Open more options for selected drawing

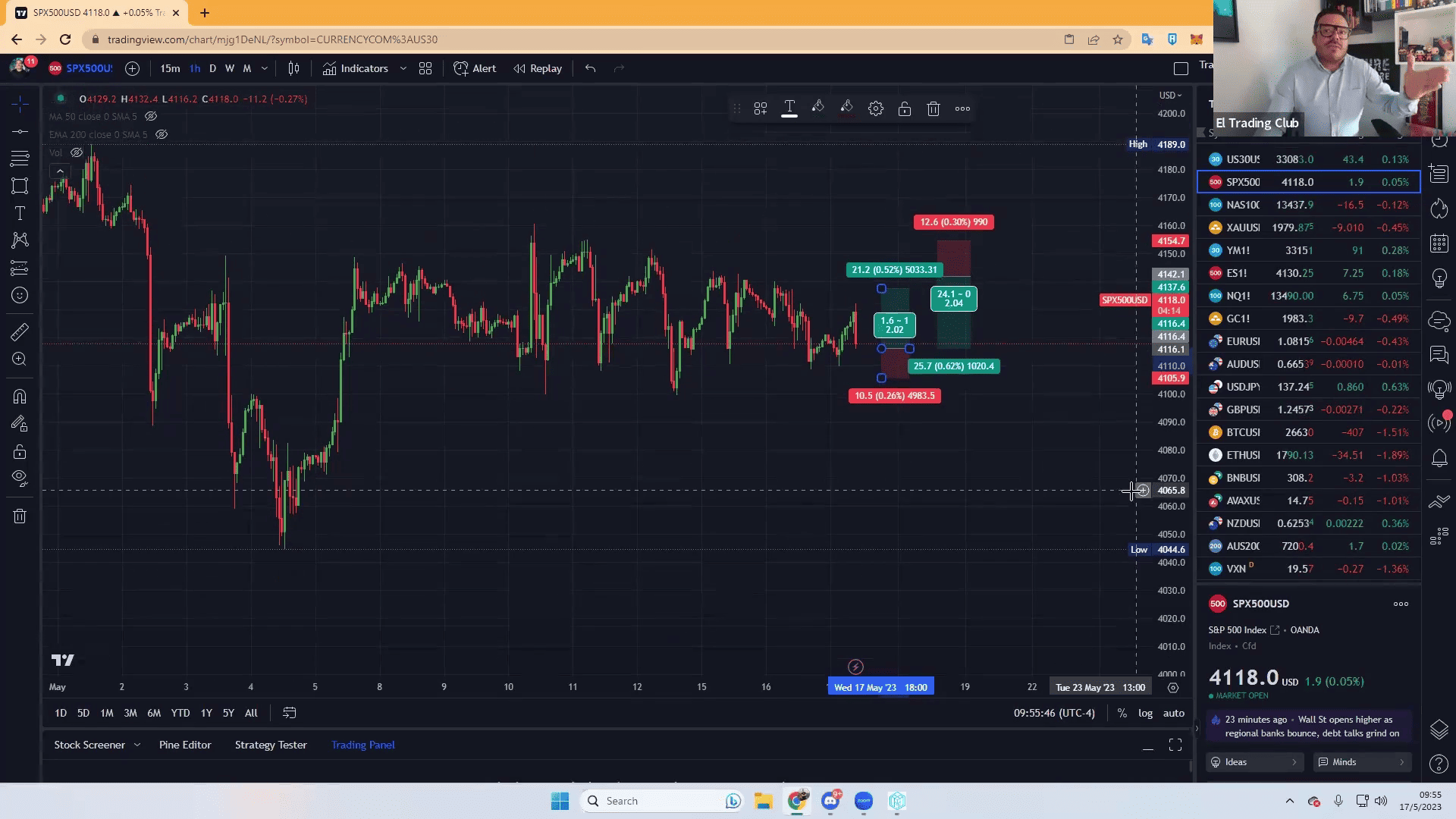(962, 108)
